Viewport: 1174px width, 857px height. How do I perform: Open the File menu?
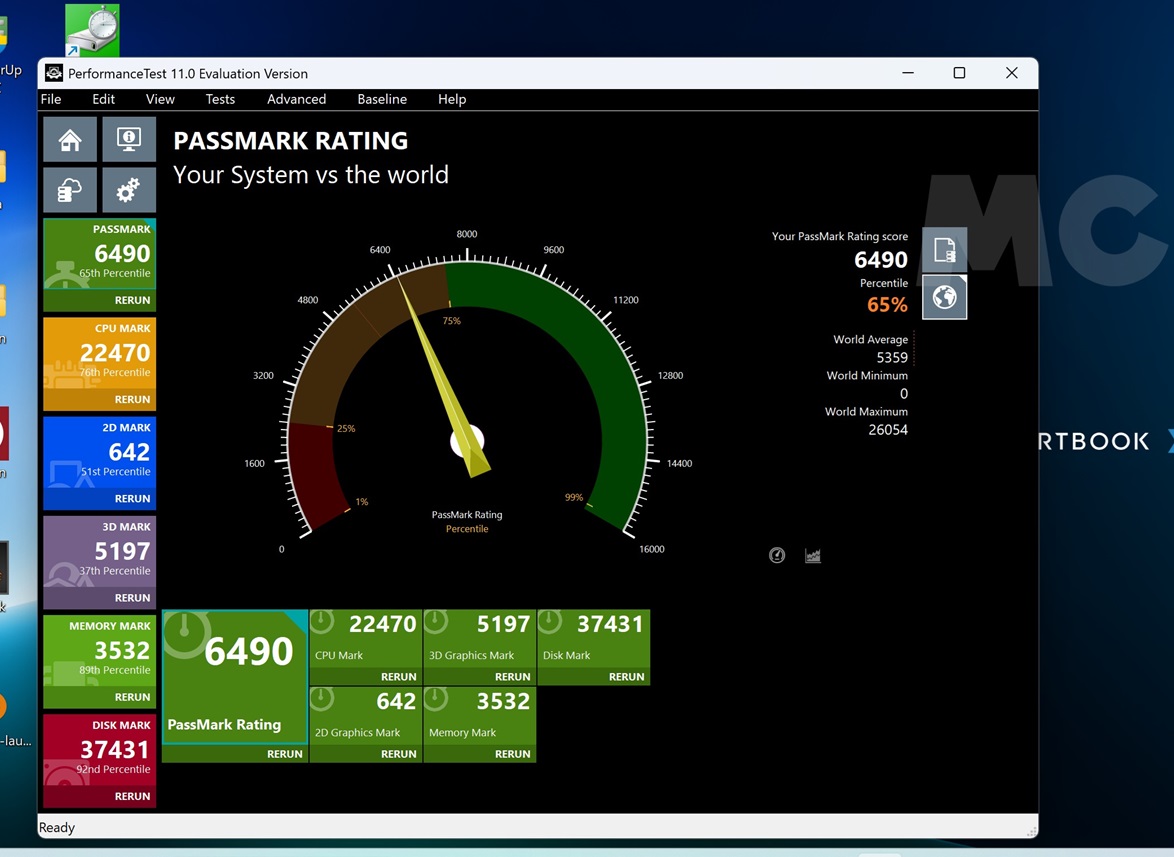click(x=51, y=99)
